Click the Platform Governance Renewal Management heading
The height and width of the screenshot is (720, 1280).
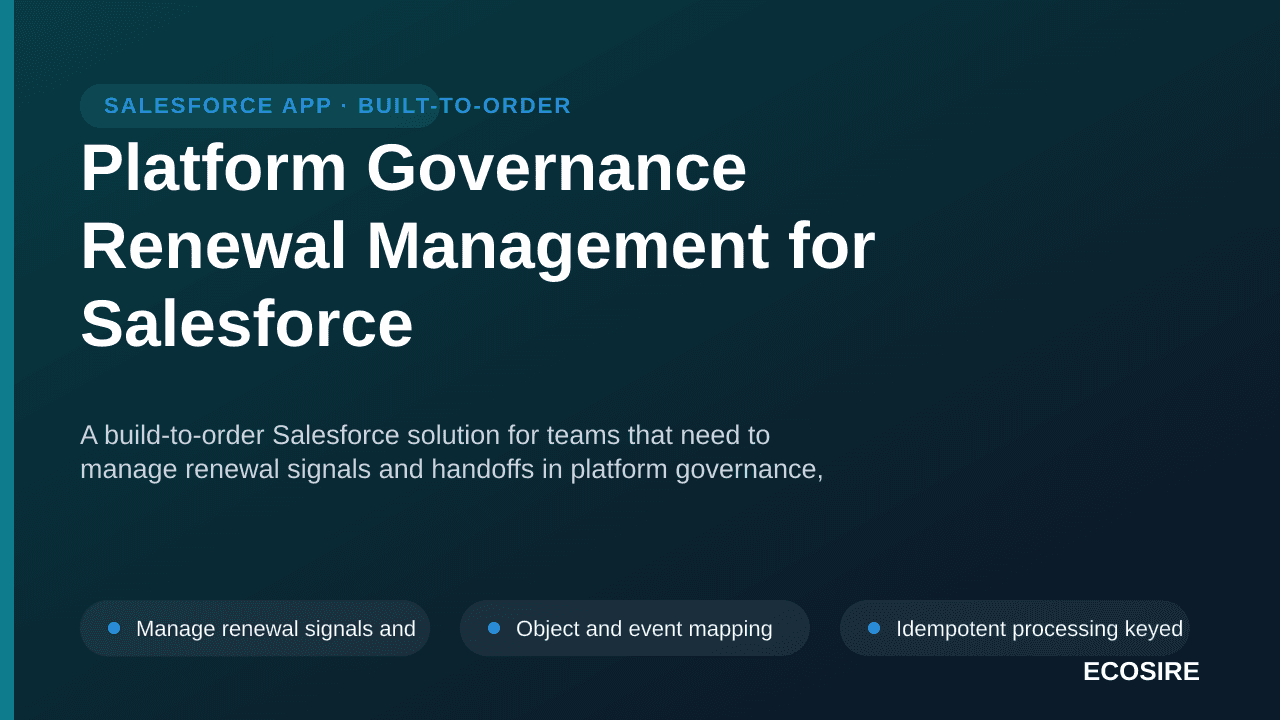coord(478,246)
